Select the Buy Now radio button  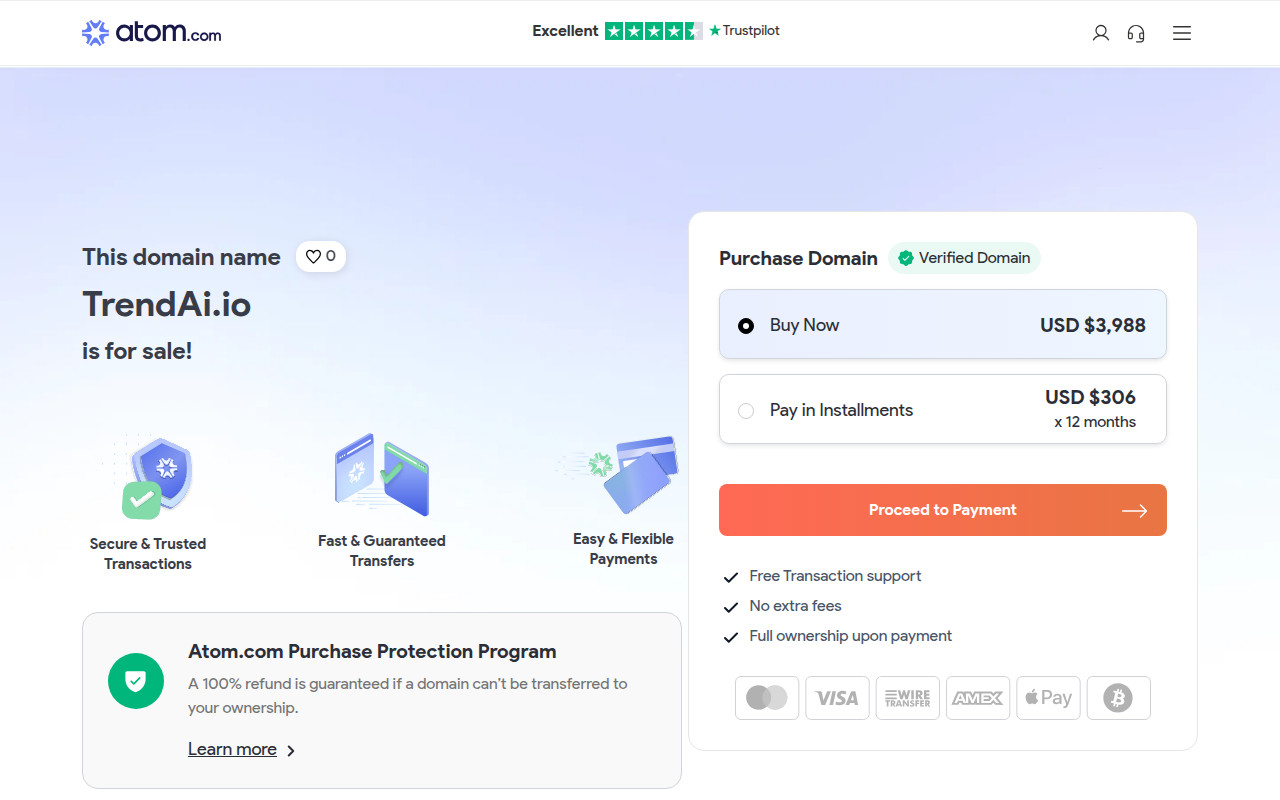tap(746, 325)
